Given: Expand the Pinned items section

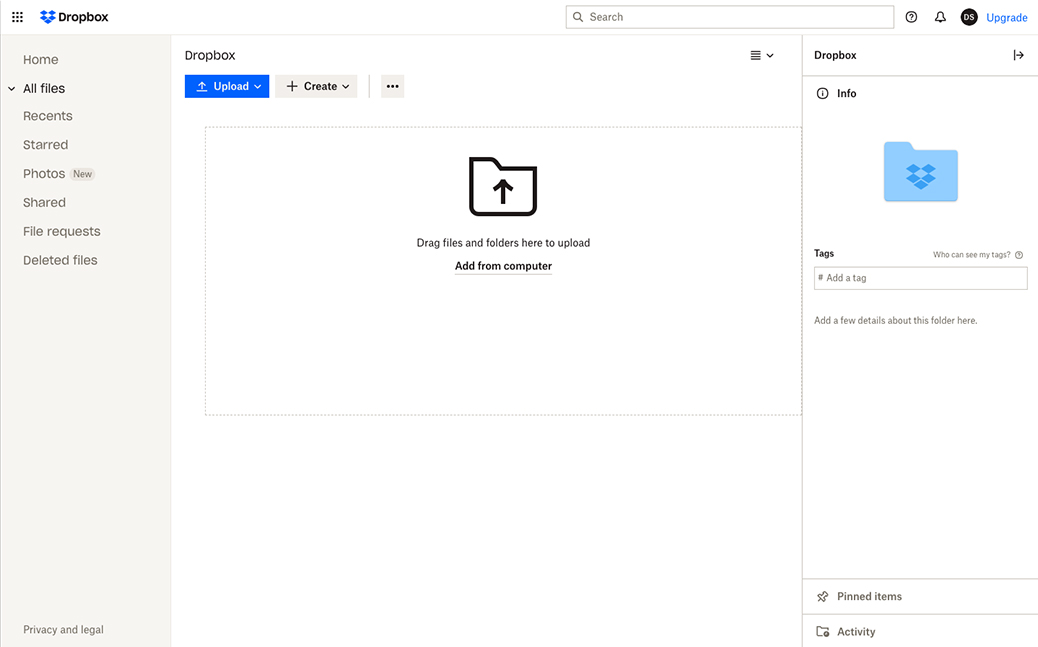Looking at the screenshot, I should click(x=869, y=596).
